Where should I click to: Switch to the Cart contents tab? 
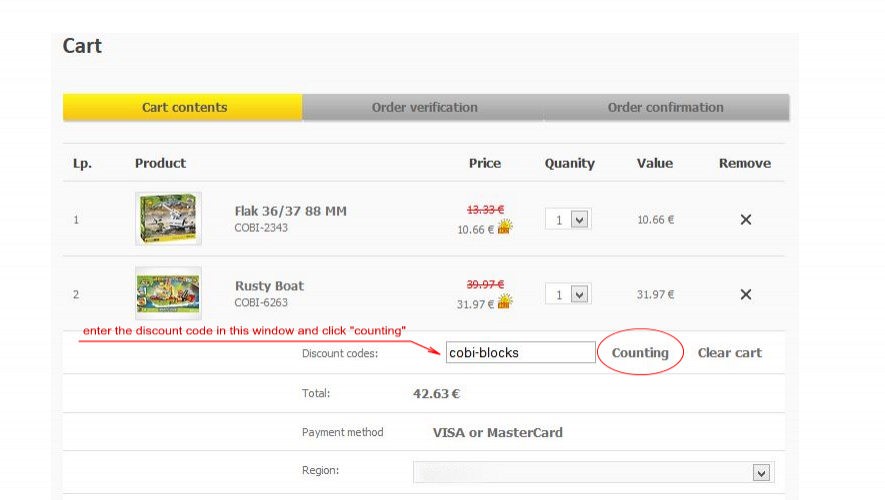click(x=184, y=108)
